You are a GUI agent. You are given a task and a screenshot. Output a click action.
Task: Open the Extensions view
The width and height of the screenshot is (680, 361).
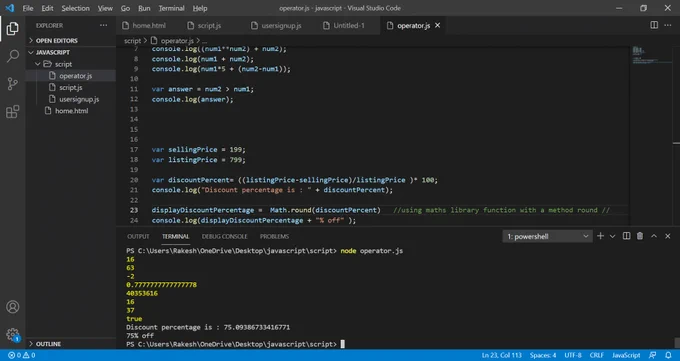13,112
